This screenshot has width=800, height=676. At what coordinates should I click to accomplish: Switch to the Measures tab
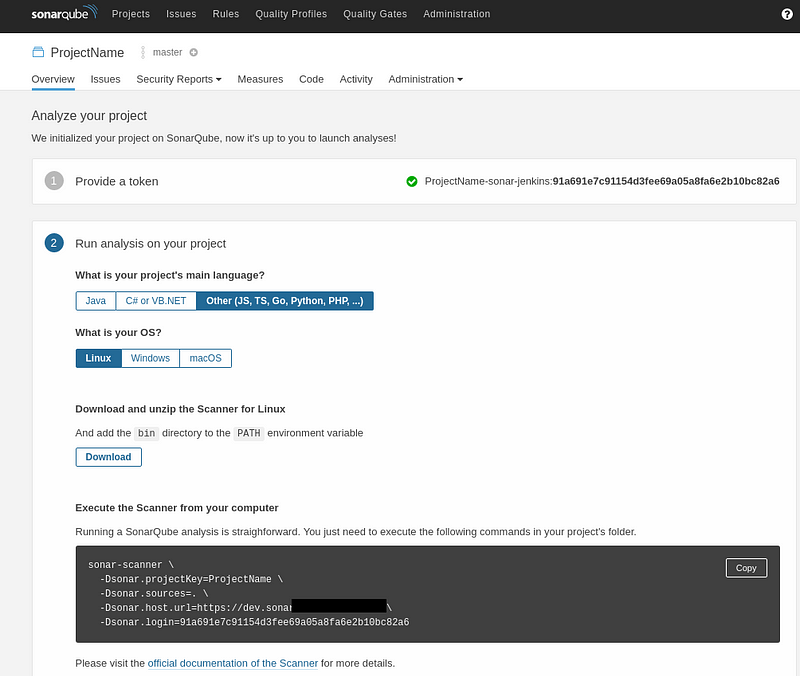tap(260, 79)
